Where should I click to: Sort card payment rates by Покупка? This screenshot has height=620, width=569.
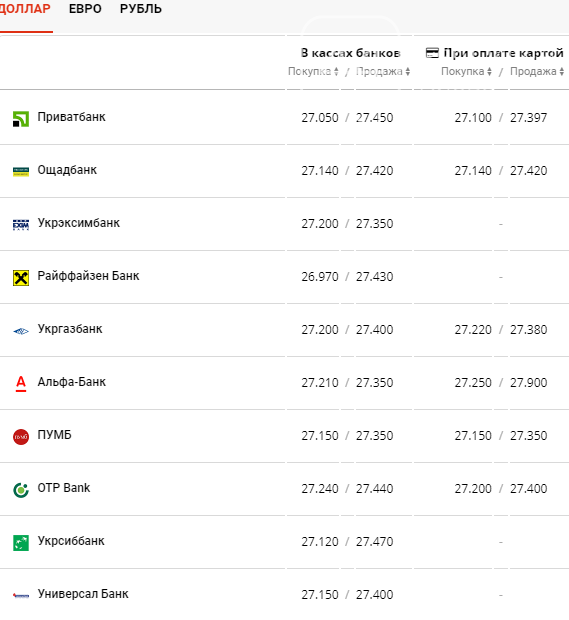click(x=466, y=72)
